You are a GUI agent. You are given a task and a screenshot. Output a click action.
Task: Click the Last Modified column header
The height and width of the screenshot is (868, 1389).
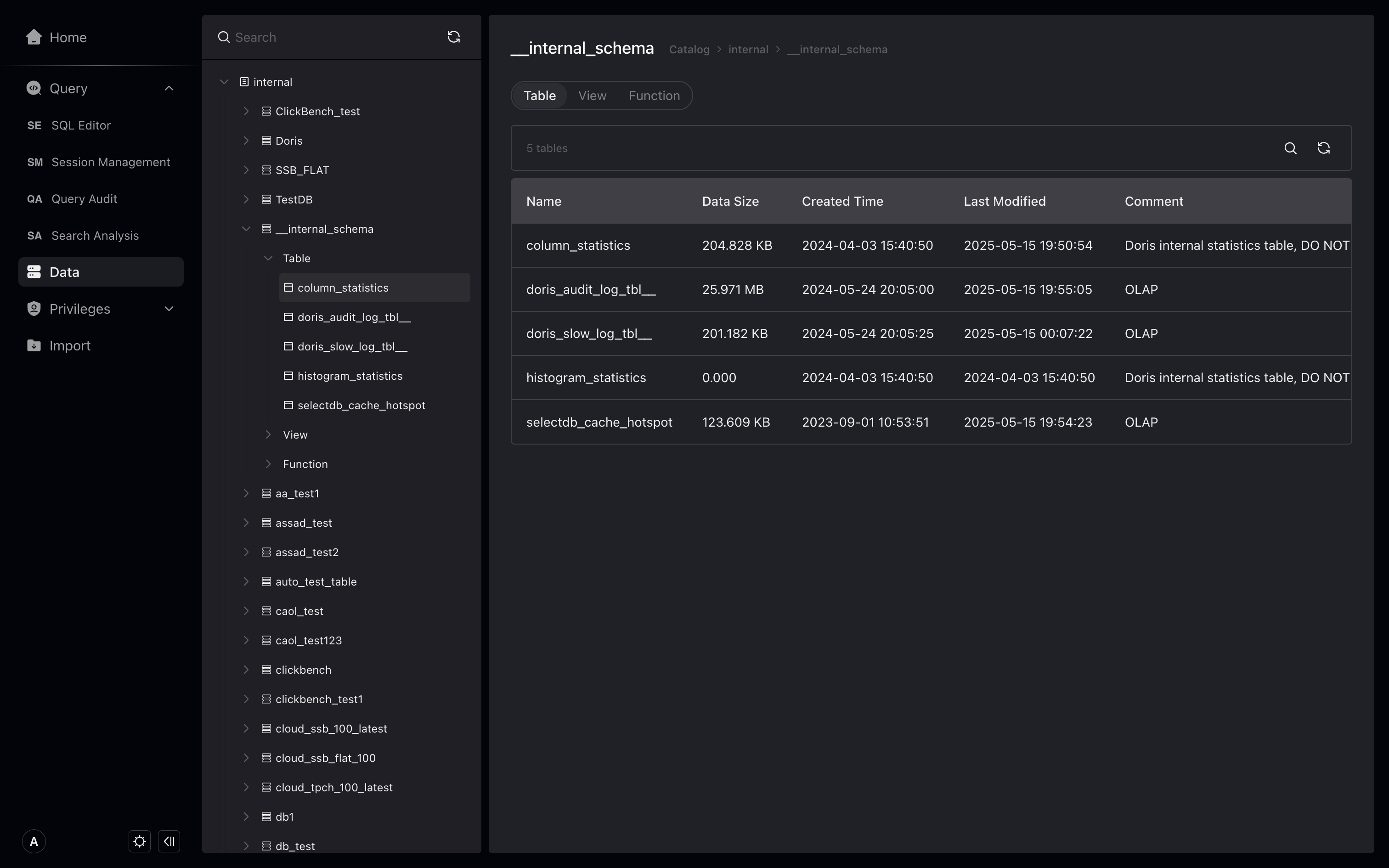1005,202
